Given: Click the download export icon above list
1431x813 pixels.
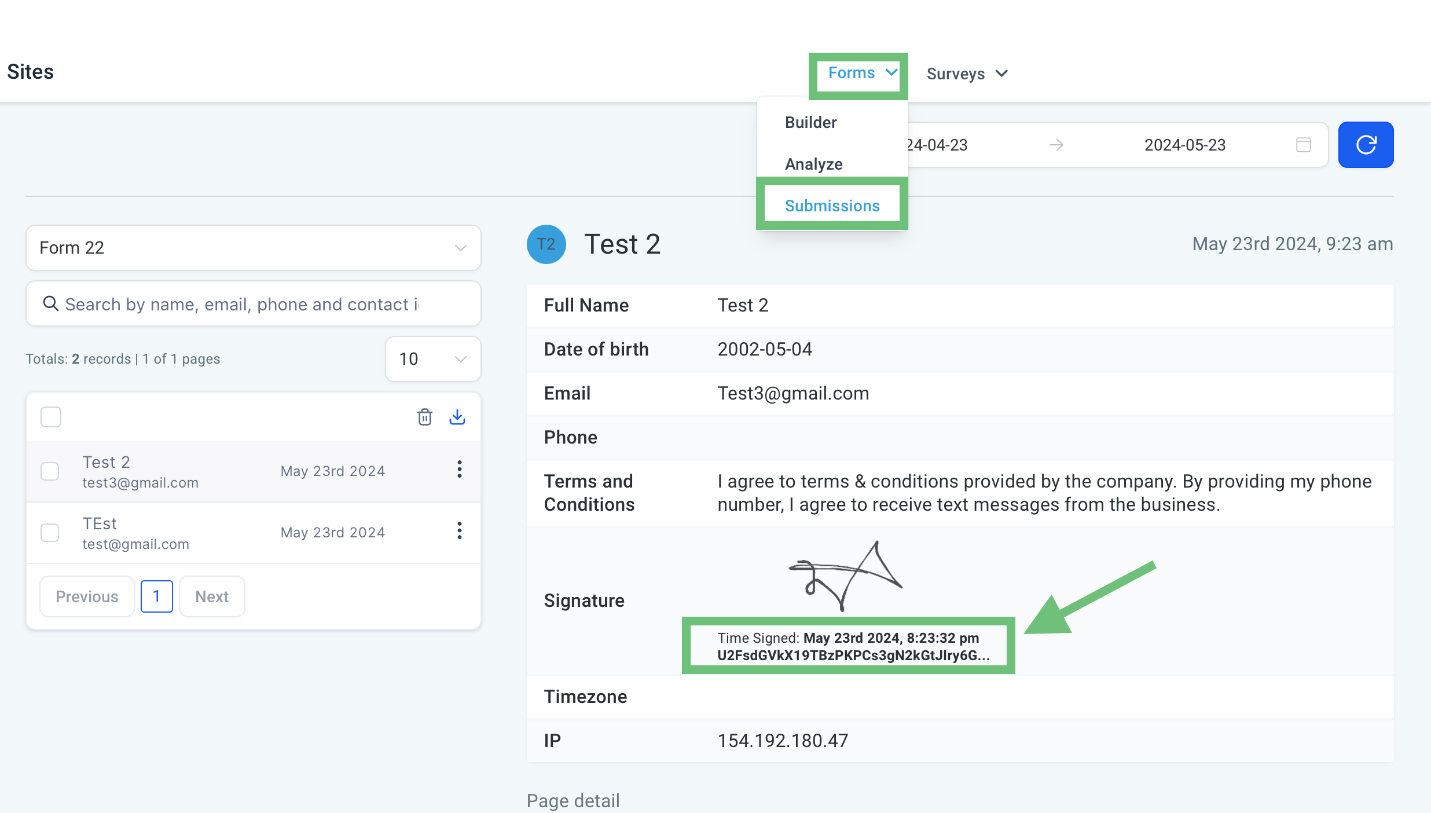Looking at the screenshot, I should [x=458, y=417].
